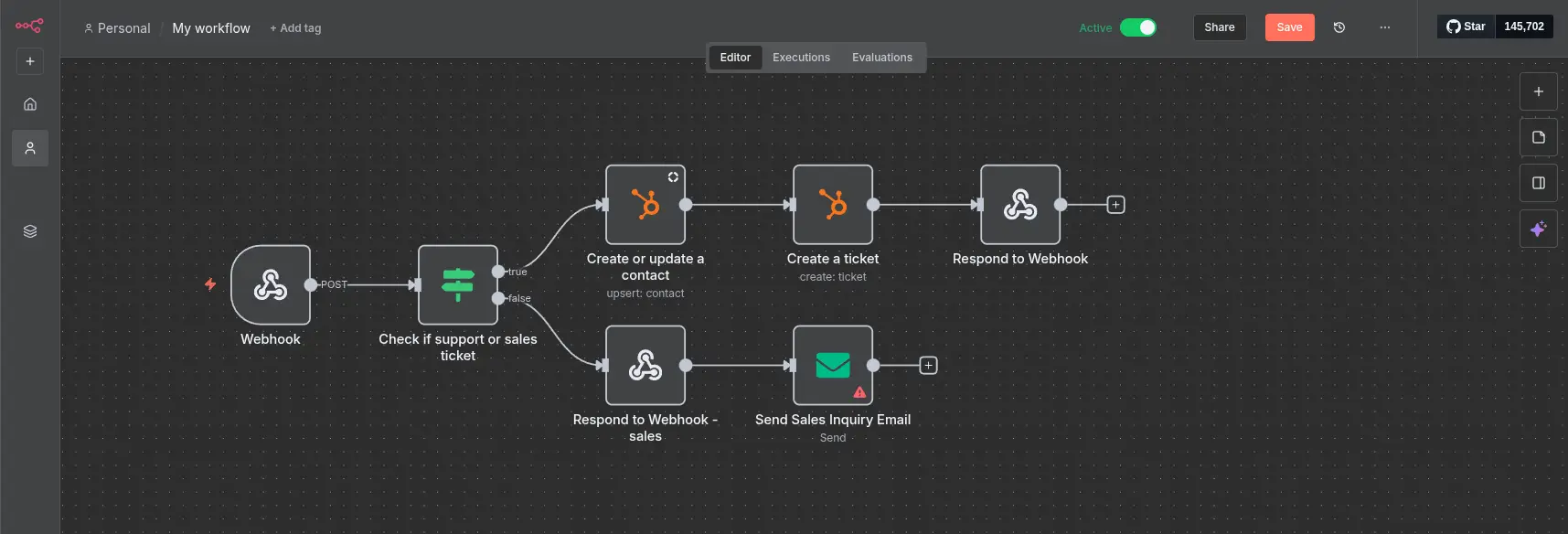The height and width of the screenshot is (534, 1568).
Task: Open the three-dots more options menu
Action: 1385,27
